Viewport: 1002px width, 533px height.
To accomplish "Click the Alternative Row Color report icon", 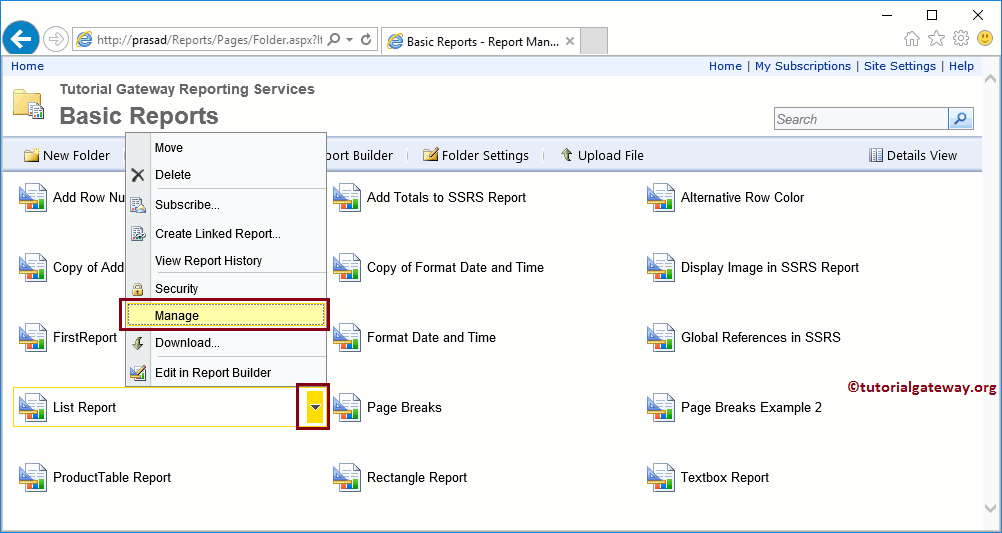I will pyautogui.click(x=662, y=197).
